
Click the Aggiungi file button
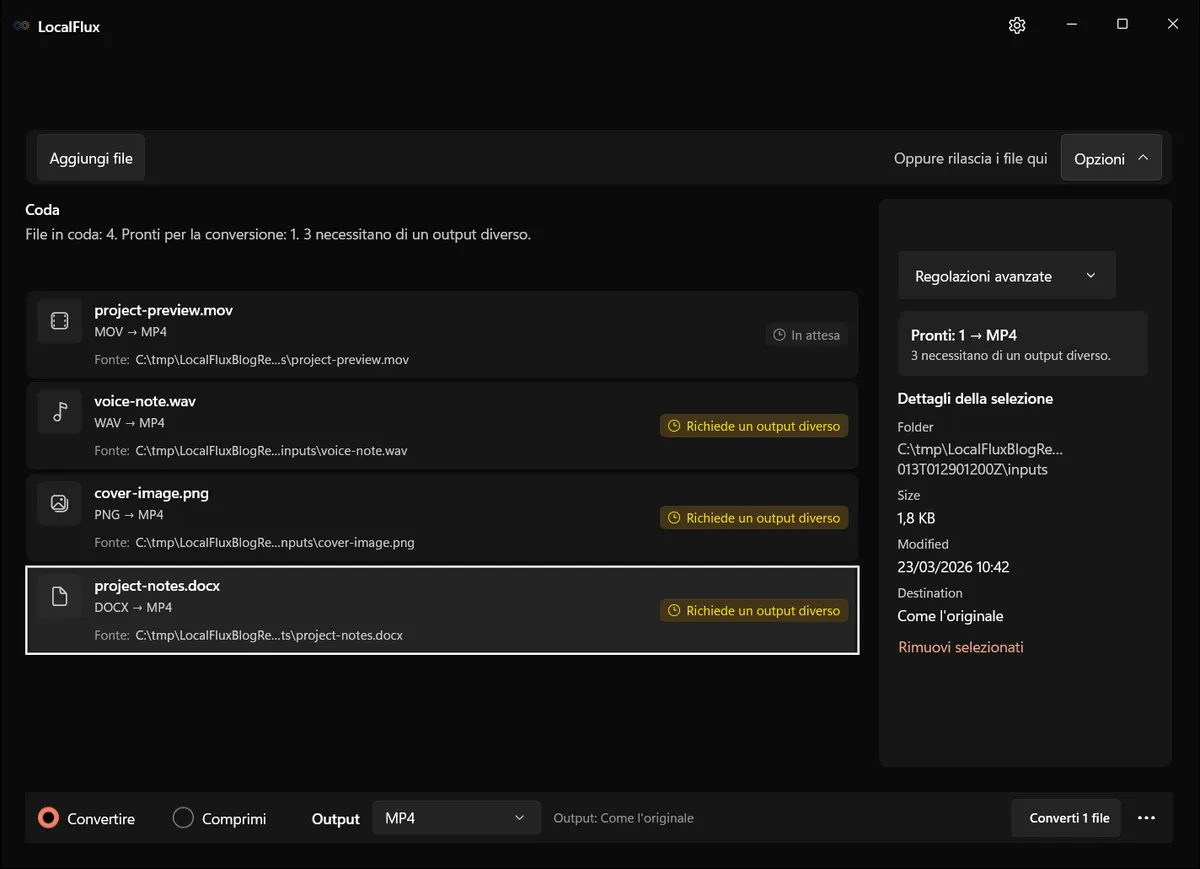pyautogui.click(x=91, y=158)
